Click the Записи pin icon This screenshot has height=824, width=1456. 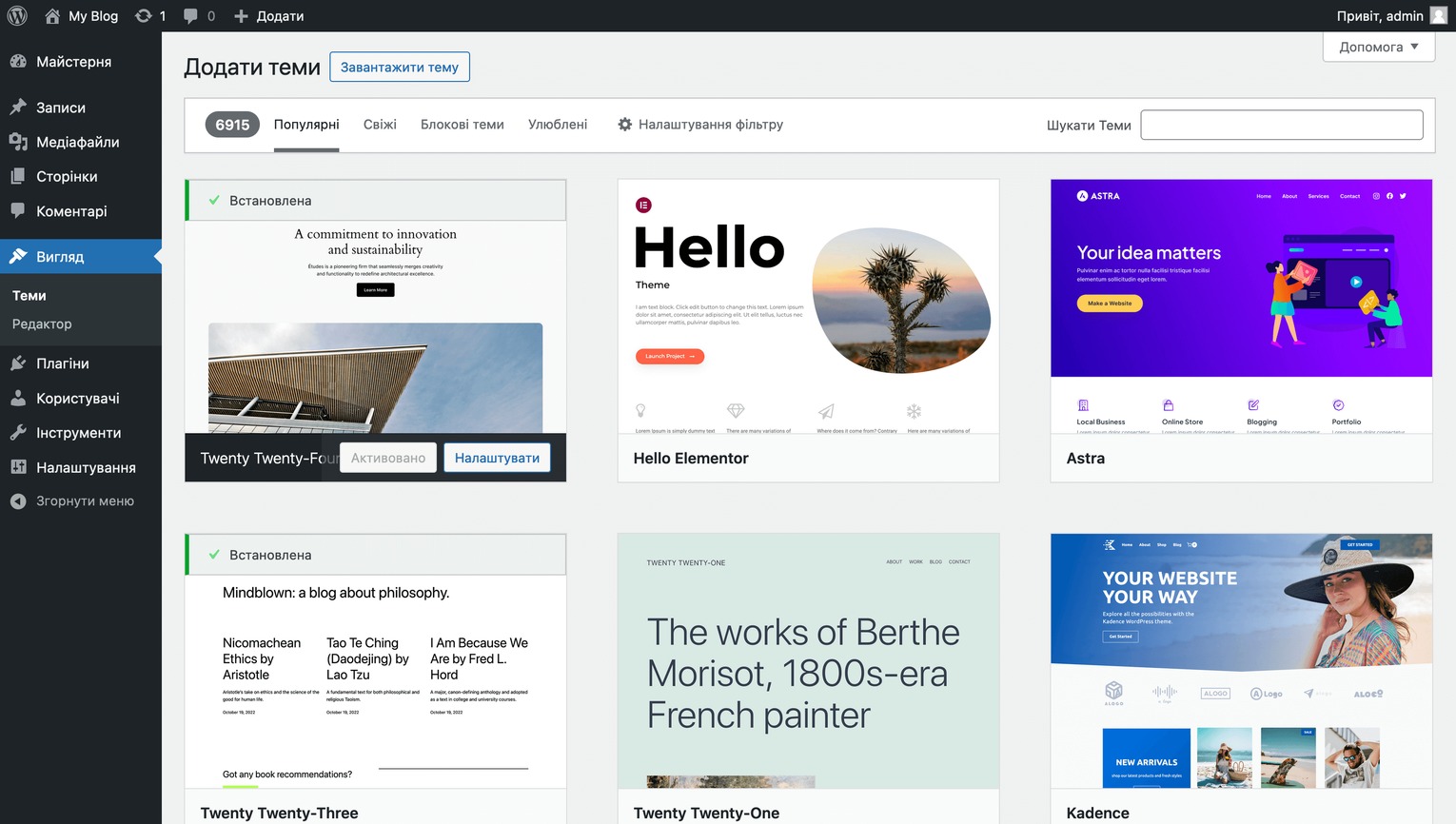(x=18, y=108)
